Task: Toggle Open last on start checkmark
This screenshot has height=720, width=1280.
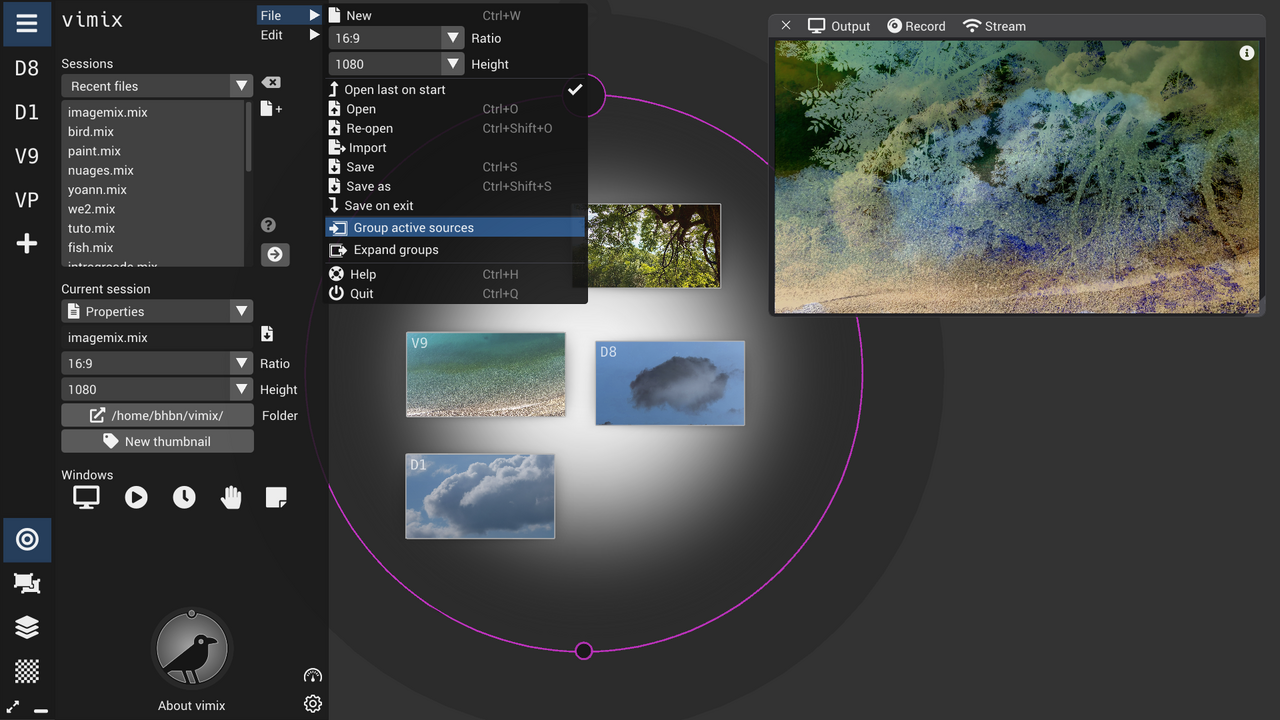Action: pos(575,90)
